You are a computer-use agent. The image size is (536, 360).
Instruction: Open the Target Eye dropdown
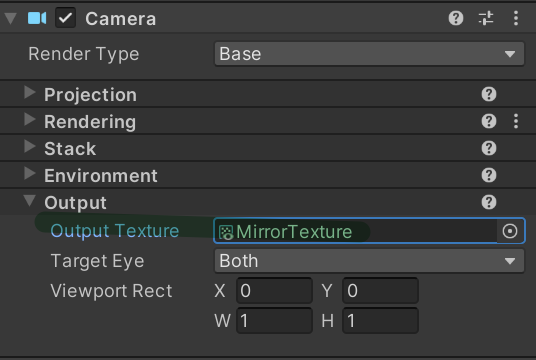(369, 261)
